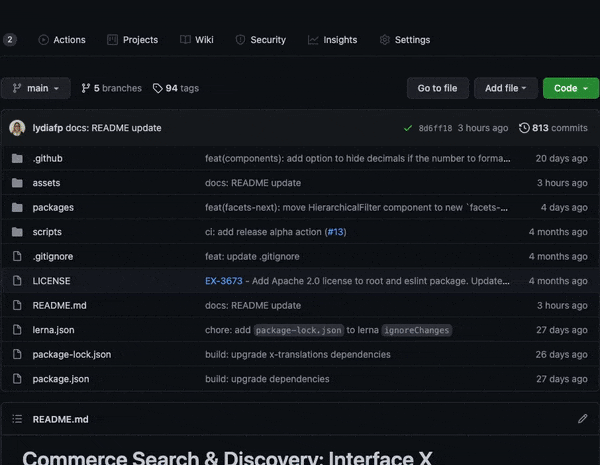Open the 'docs: README update' latest commit message

(113, 128)
